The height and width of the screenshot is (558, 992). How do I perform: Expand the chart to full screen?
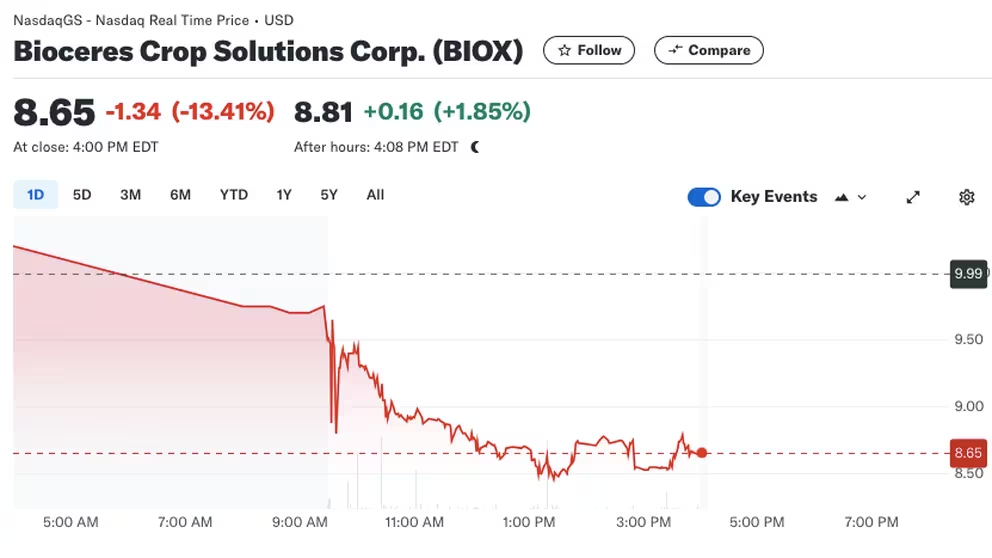(913, 197)
